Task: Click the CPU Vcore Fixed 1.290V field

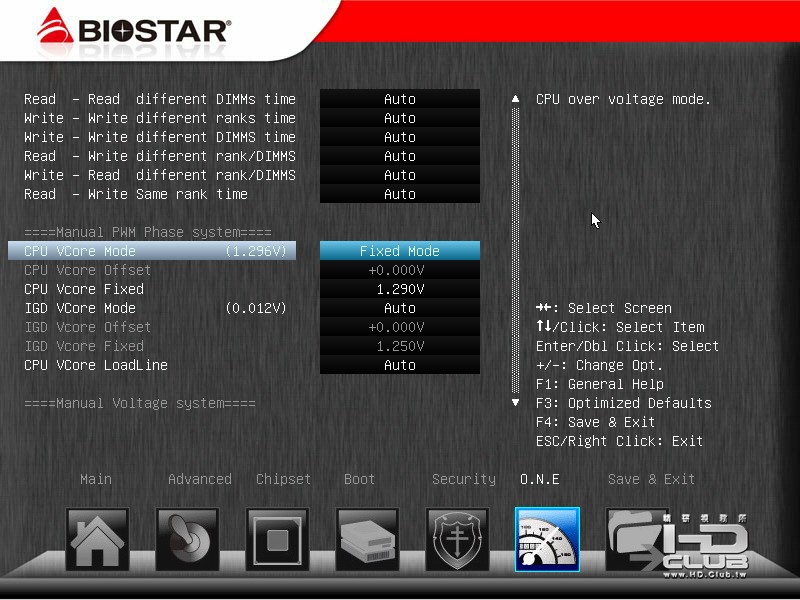Action: click(399, 289)
